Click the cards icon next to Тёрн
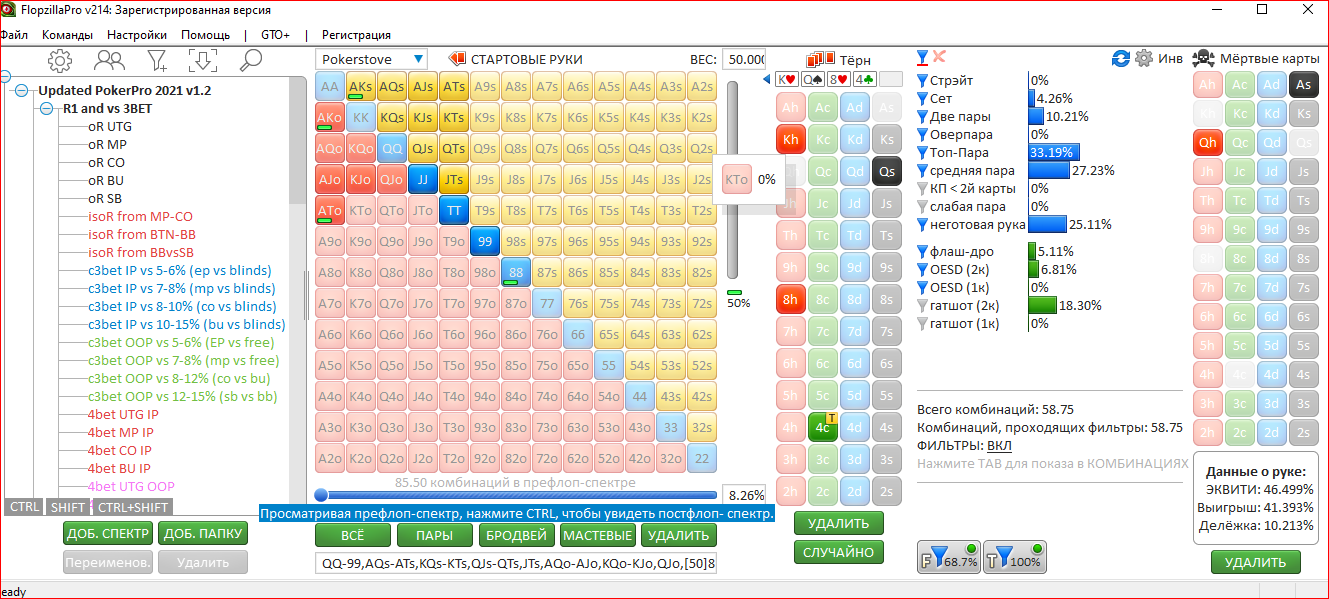The height and width of the screenshot is (599, 1329). (820, 59)
